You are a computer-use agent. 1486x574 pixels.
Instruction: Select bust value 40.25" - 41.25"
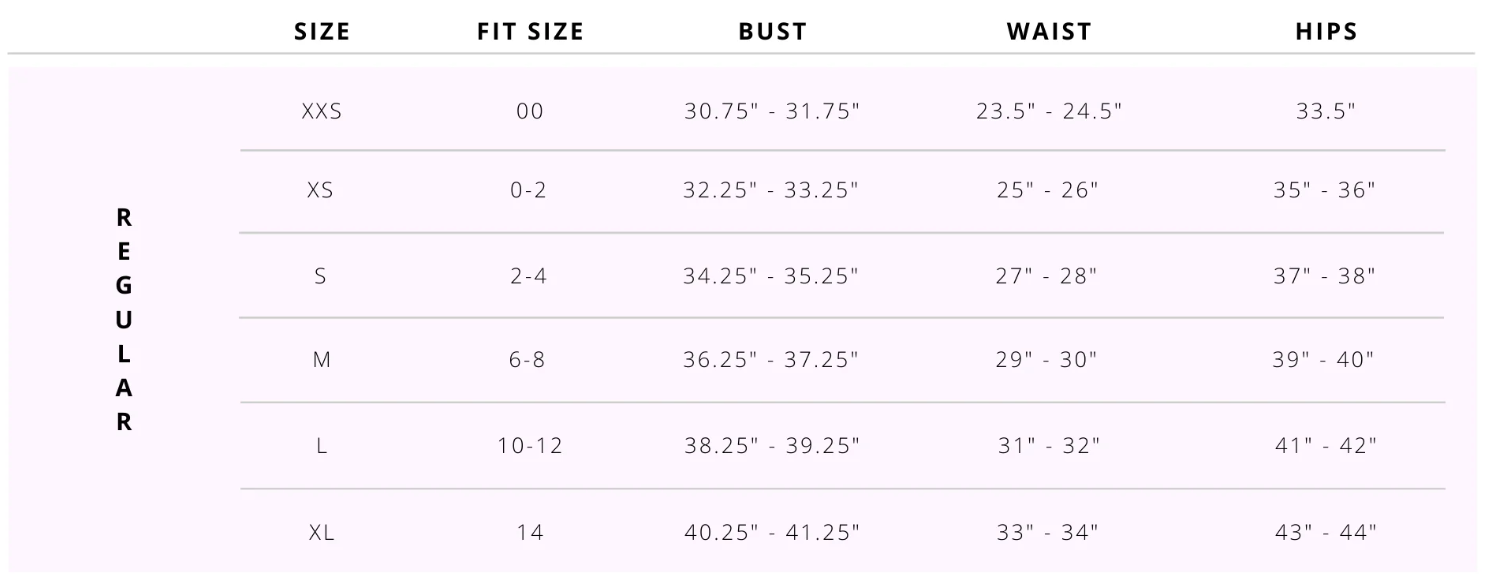pyautogui.click(x=771, y=533)
